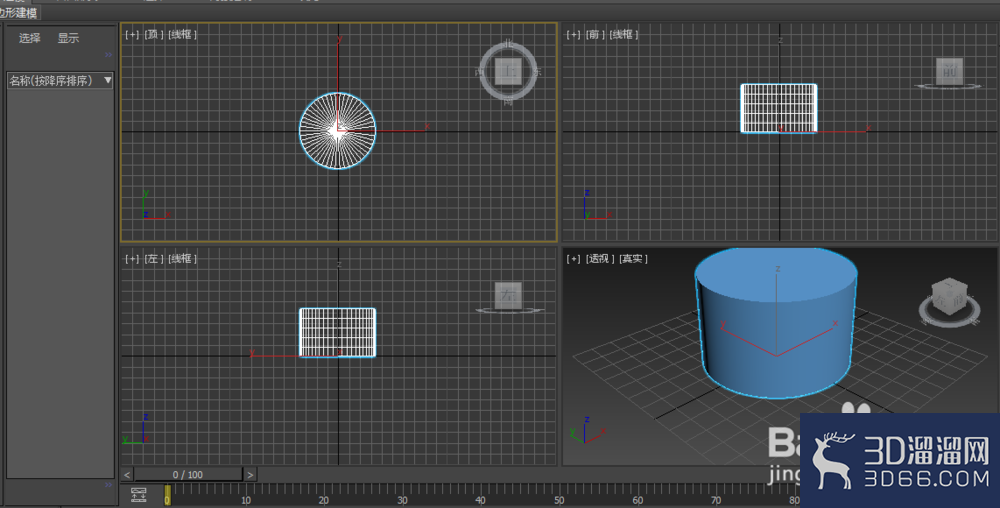The width and height of the screenshot is (1000, 508).
Task: Open the [线框] shading menu in 前 viewport
Action: [x=624, y=34]
